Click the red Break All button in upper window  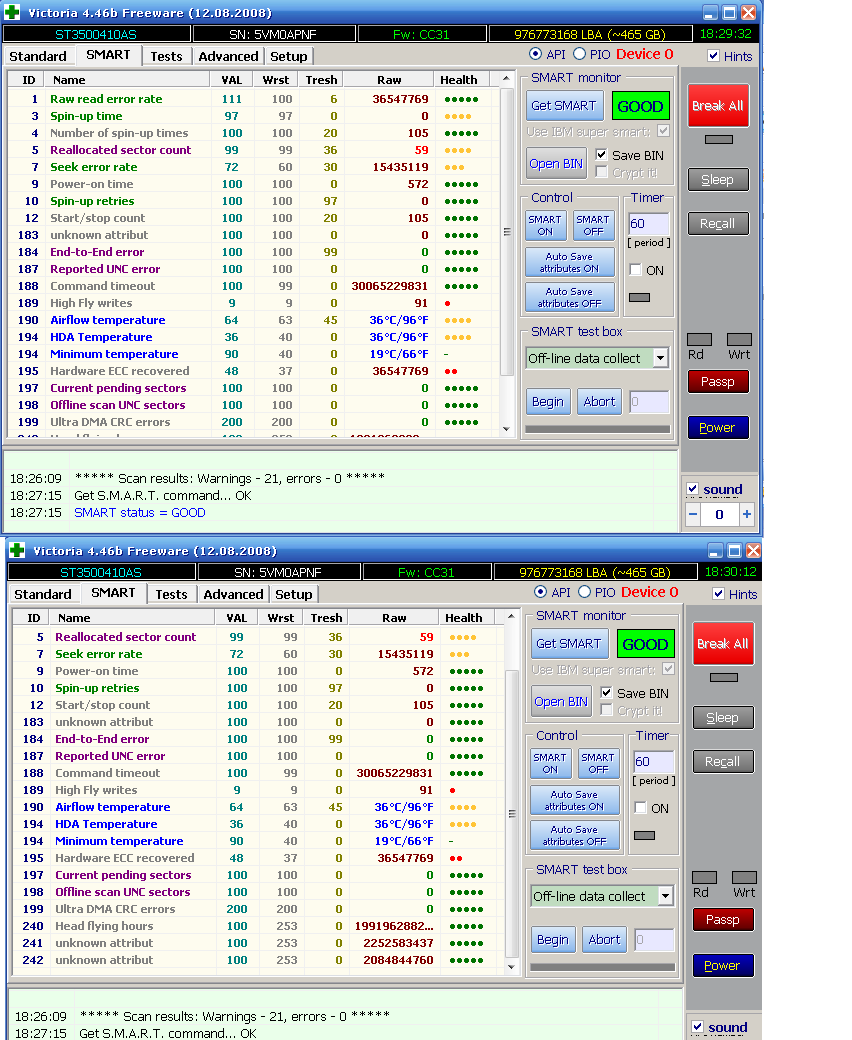pyautogui.click(x=717, y=105)
